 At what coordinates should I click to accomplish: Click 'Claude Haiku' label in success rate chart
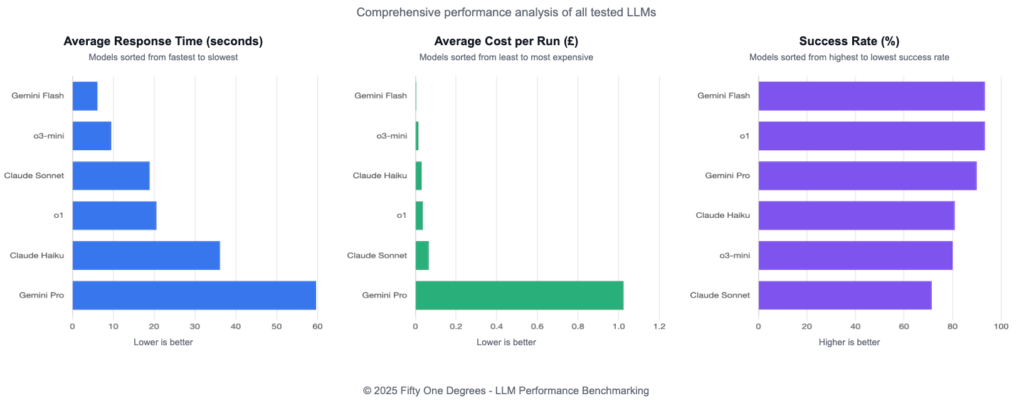[722, 216]
